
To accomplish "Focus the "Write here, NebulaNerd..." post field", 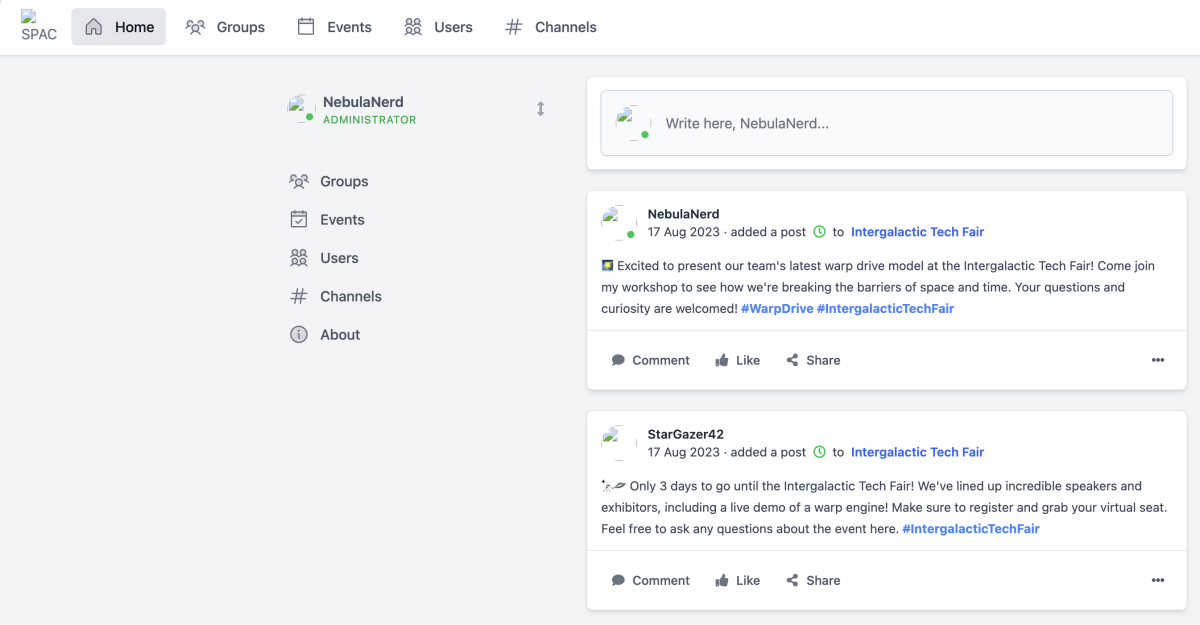I will 900,124.
